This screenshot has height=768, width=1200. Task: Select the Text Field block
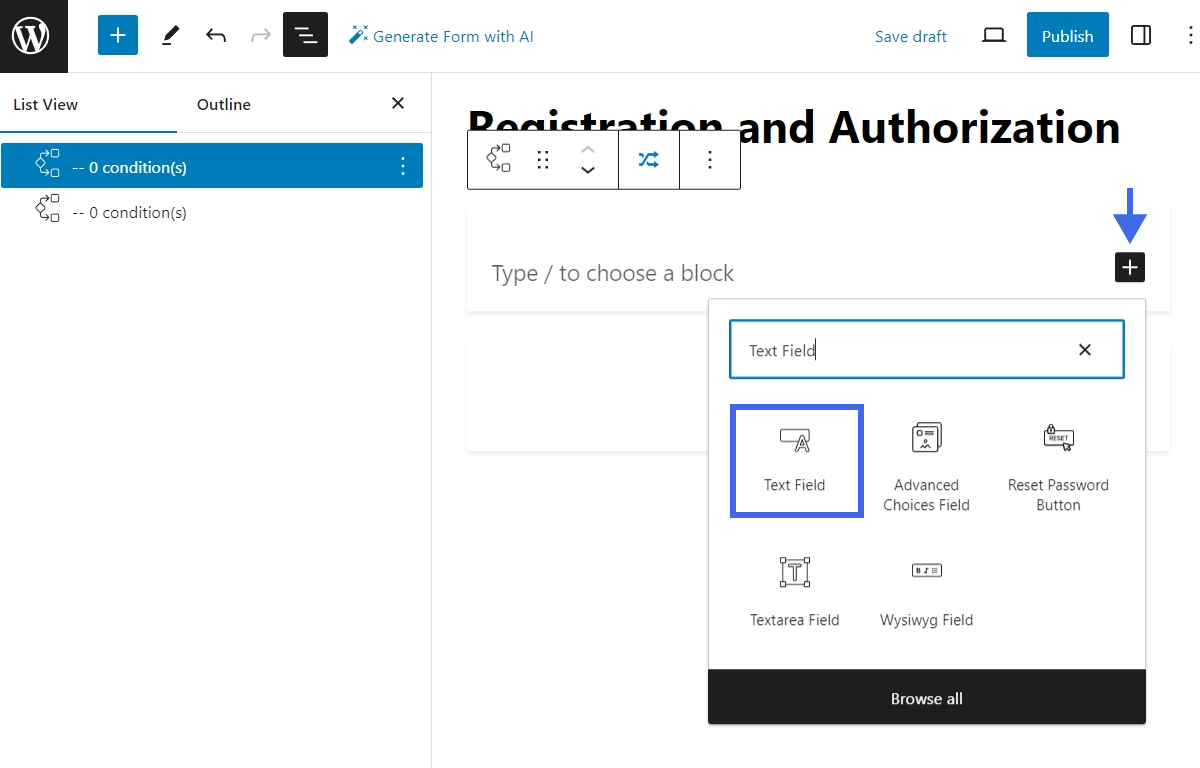tap(796, 460)
